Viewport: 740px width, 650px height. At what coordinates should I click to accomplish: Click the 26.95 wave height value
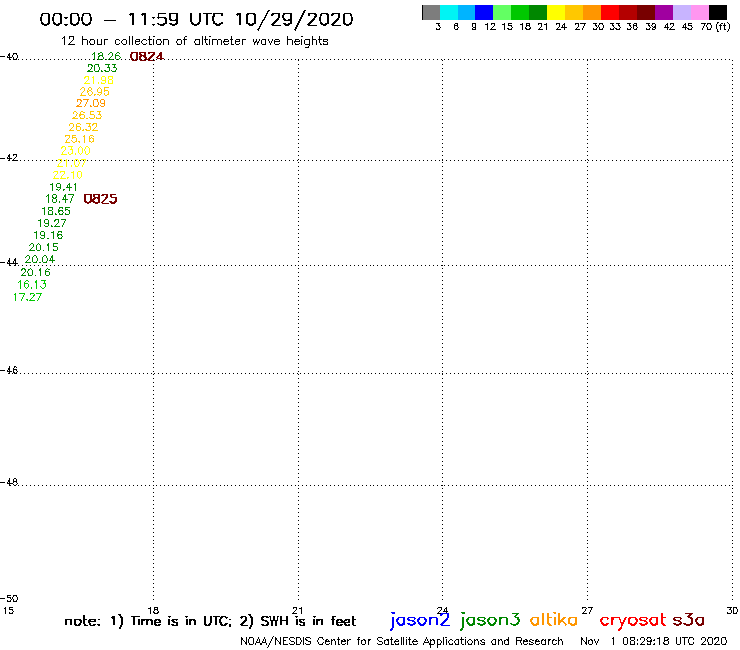point(94,92)
